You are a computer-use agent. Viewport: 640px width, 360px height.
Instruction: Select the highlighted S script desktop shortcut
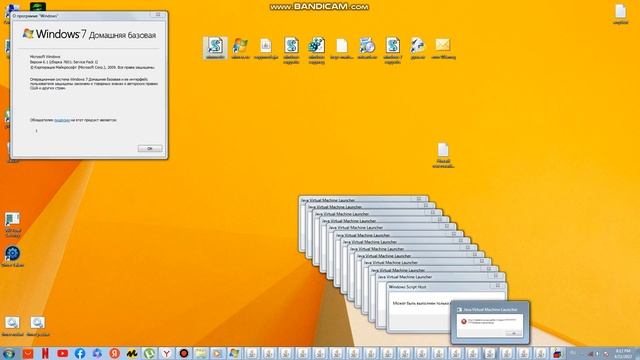point(215,48)
